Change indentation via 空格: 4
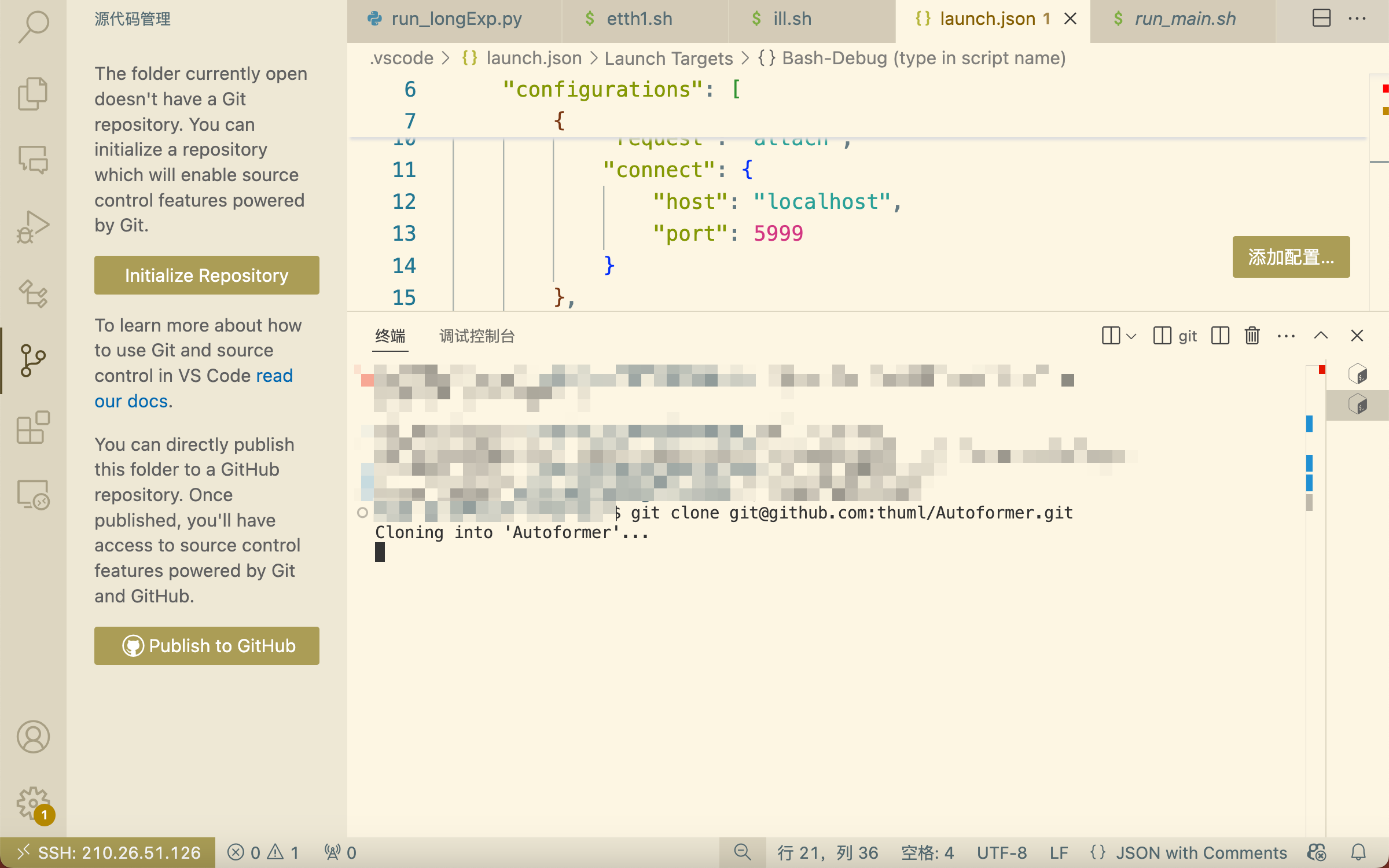The width and height of the screenshot is (1389, 868). coord(927,852)
